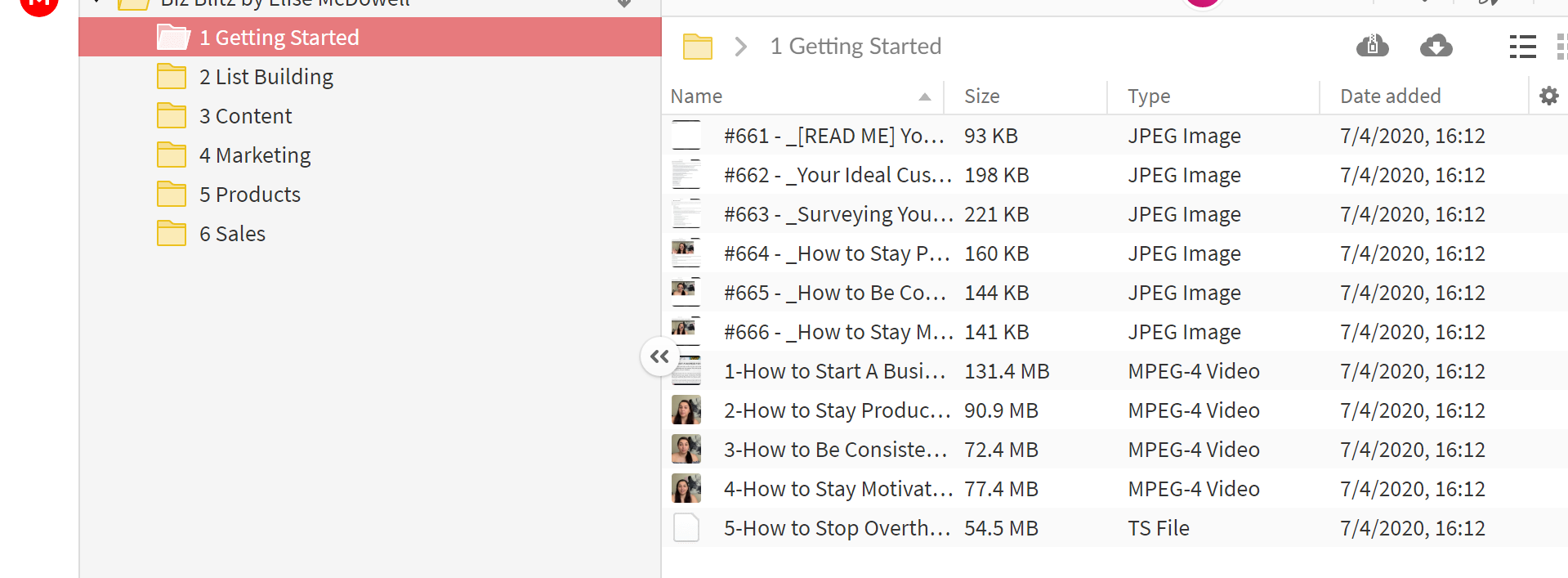
Task: Click breadcrumb chevron before 1 Getting Started
Action: [x=741, y=47]
